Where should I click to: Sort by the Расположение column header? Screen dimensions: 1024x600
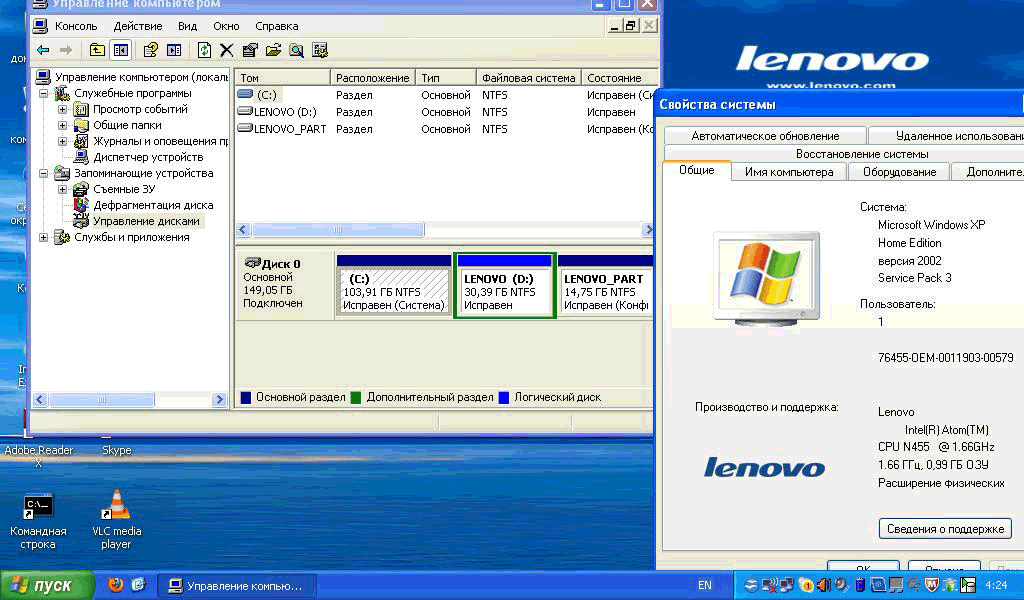tap(372, 78)
